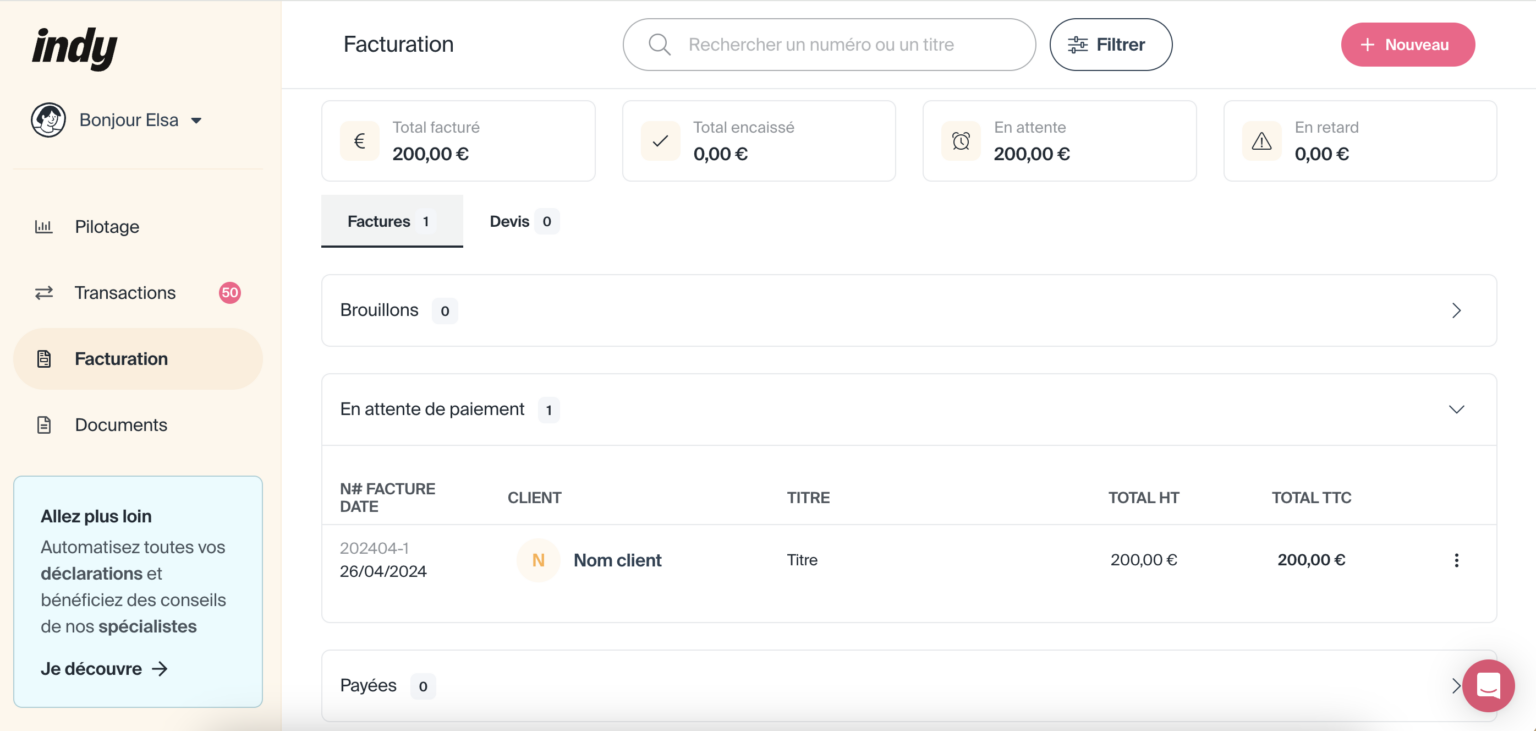Open the Filtrer options
This screenshot has width=1536, height=731.
coord(1110,44)
